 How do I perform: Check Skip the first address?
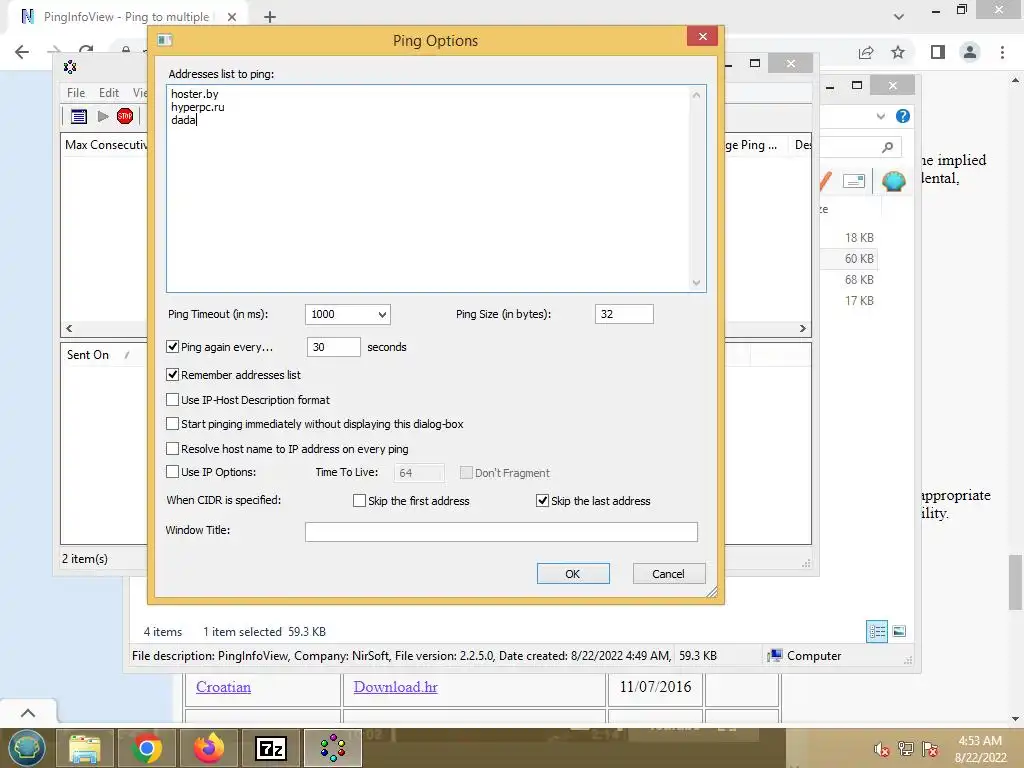coord(359,500)
